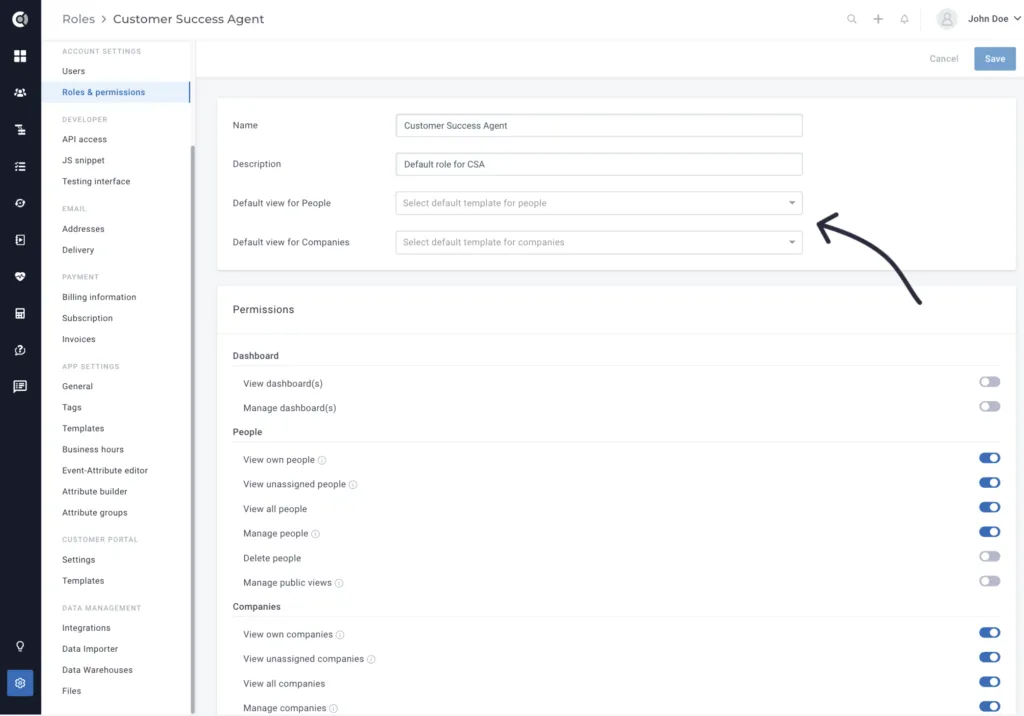Open the question-mark help icon in left rail
The width and height of the screenshot is (1024, 716).
20,350
